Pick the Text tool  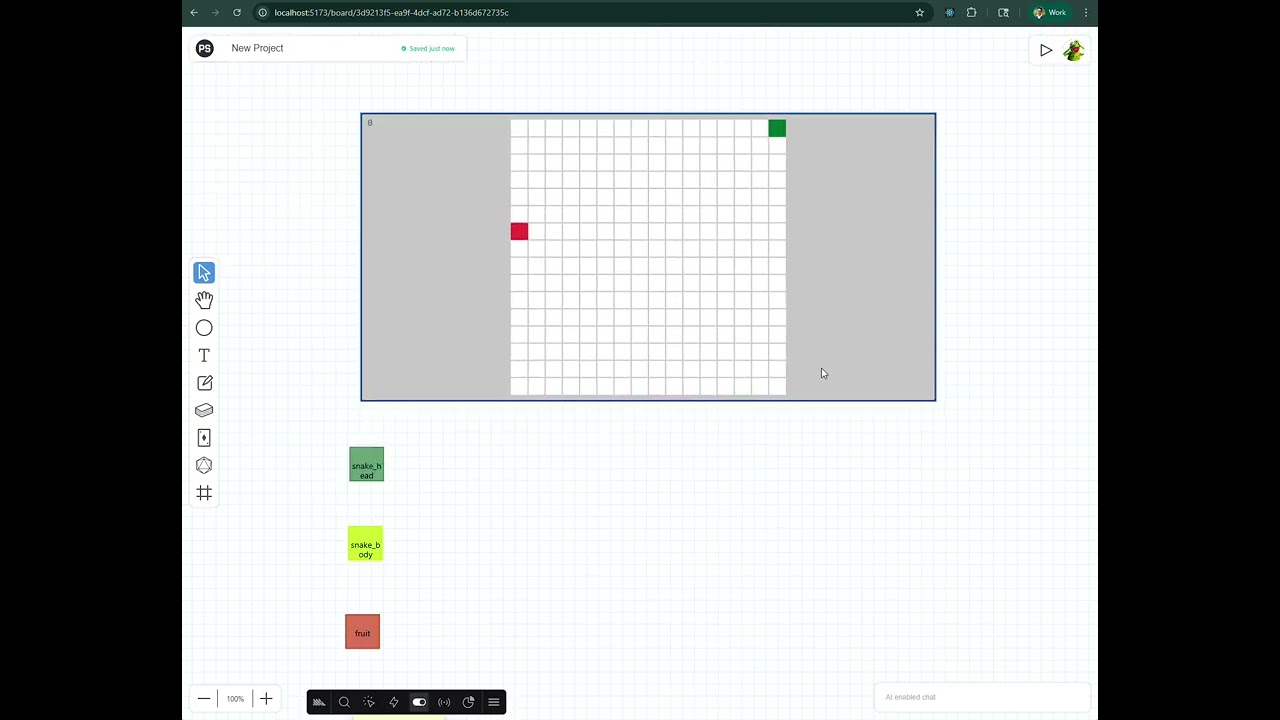[204, 355]
